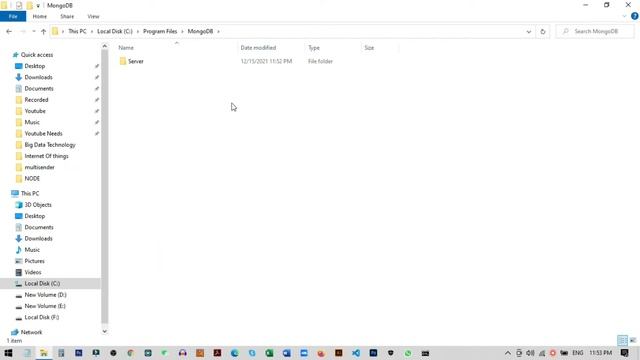Open Big Data Technology folder
640x360 pixels.
50,145
